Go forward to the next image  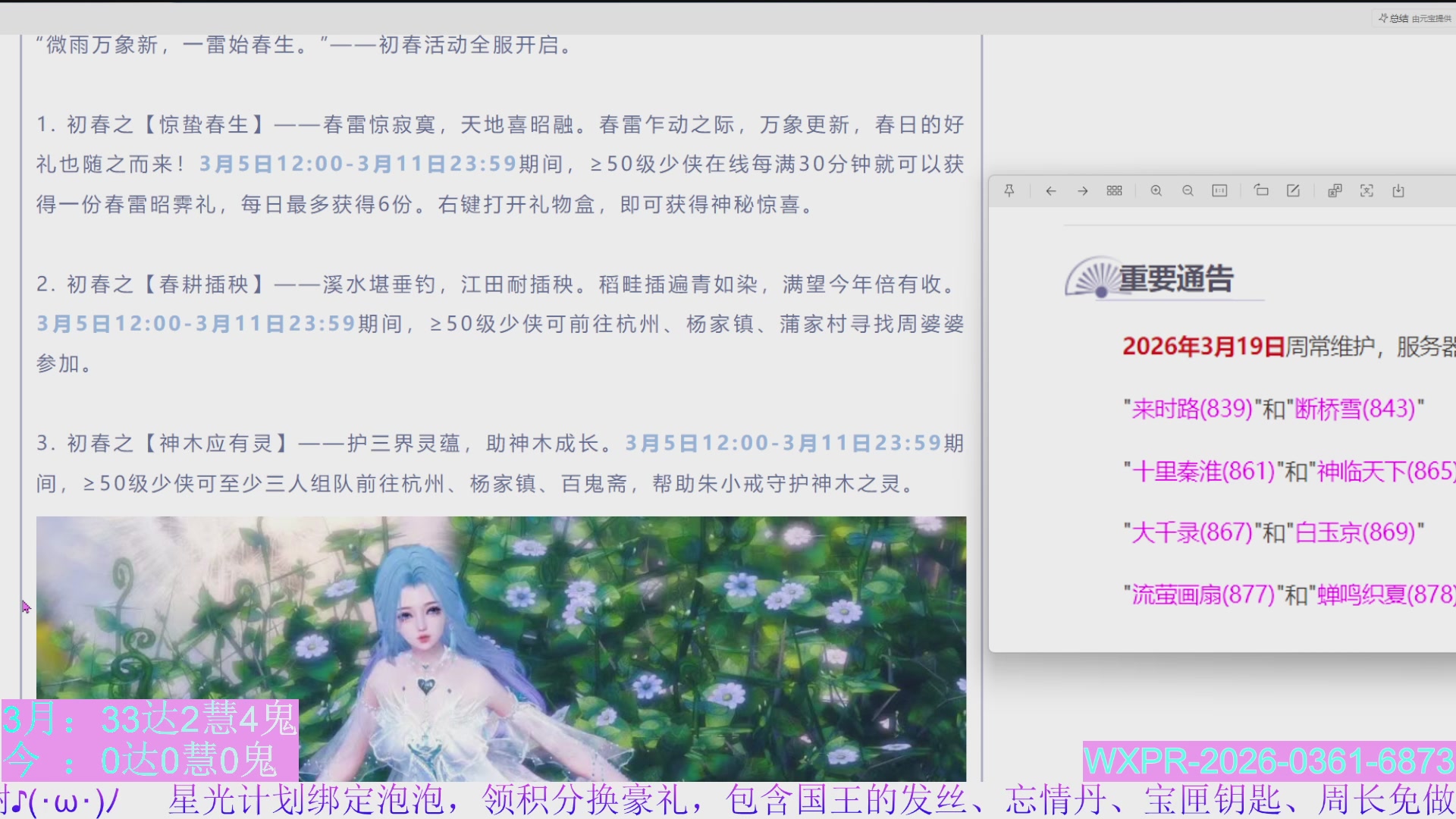1082,190
